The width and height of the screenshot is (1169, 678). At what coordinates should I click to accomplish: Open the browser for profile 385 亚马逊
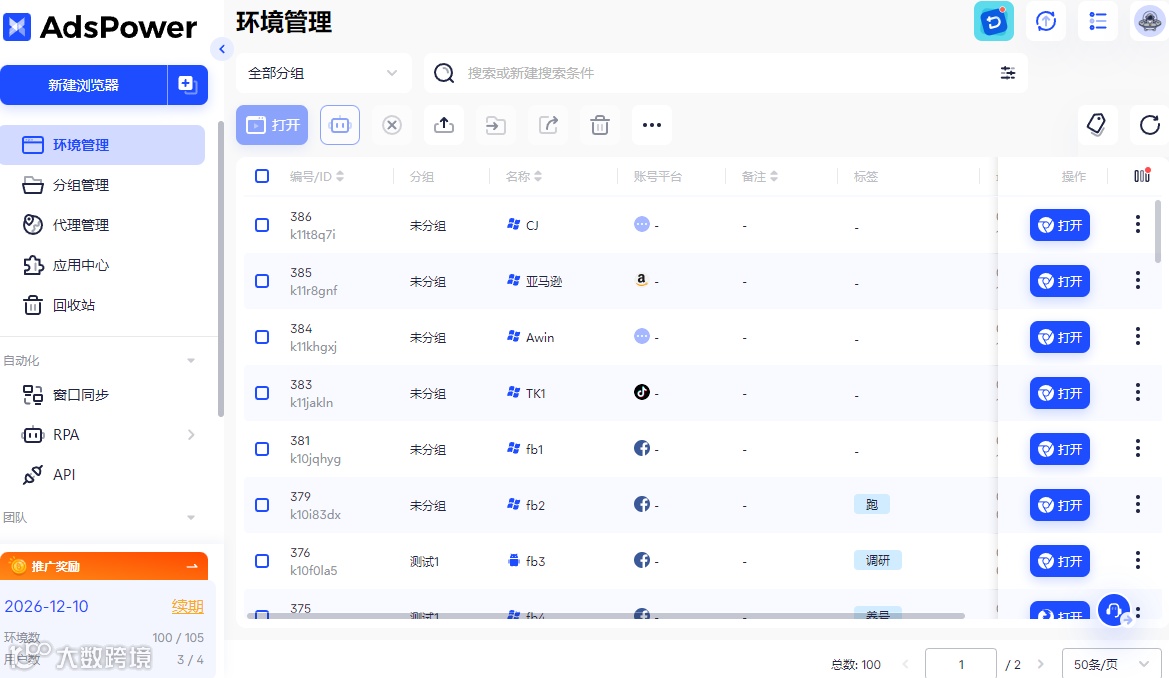(x=1059, y=280)
